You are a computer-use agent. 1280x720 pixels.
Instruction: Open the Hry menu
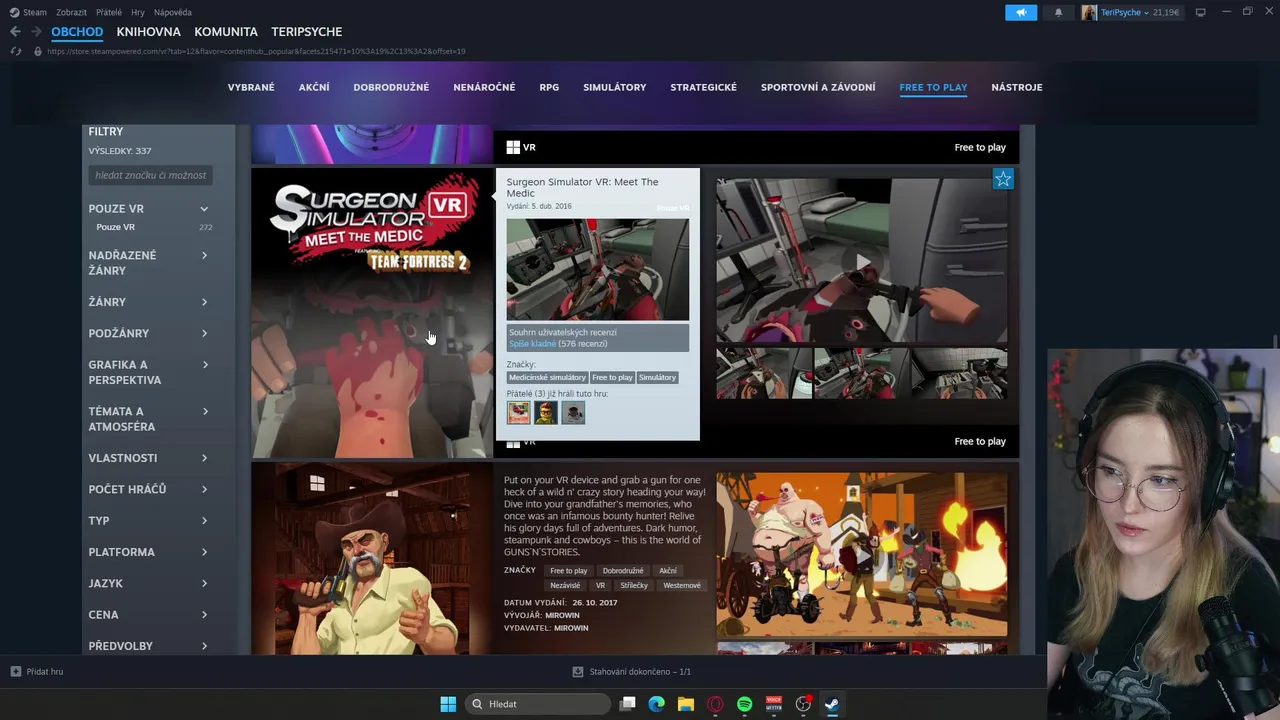coord(138,12)
